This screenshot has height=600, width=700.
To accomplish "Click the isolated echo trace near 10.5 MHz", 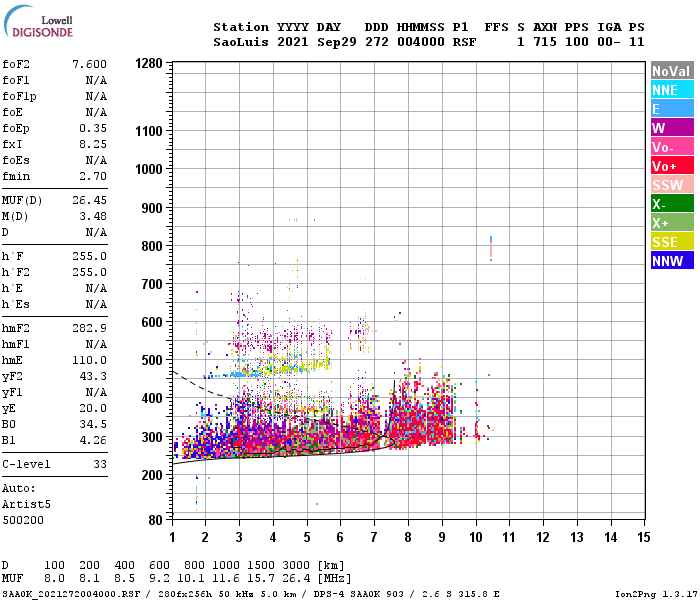I will tap(491, 248).
